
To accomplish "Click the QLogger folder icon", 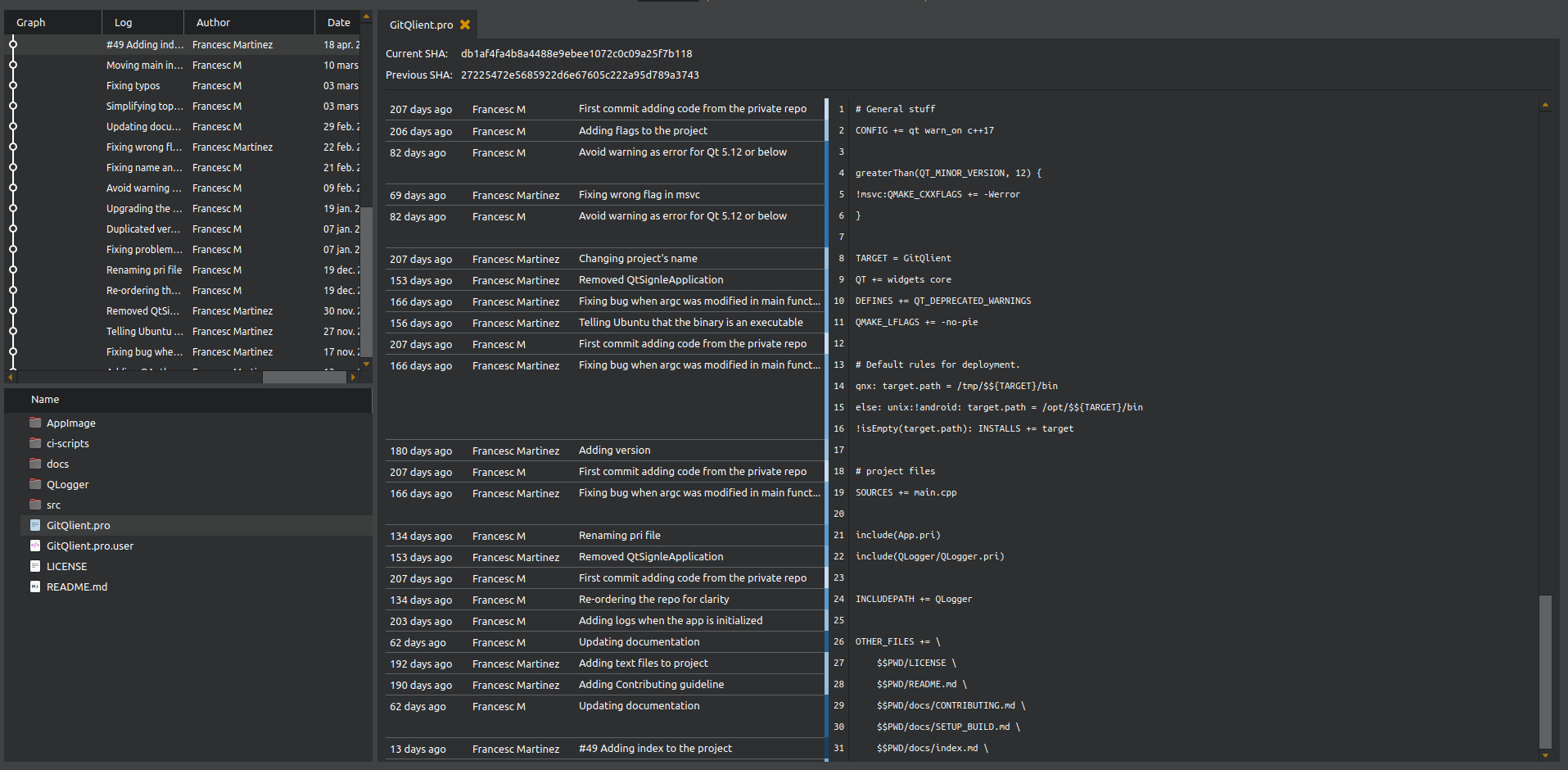I will tap(35, 484).
